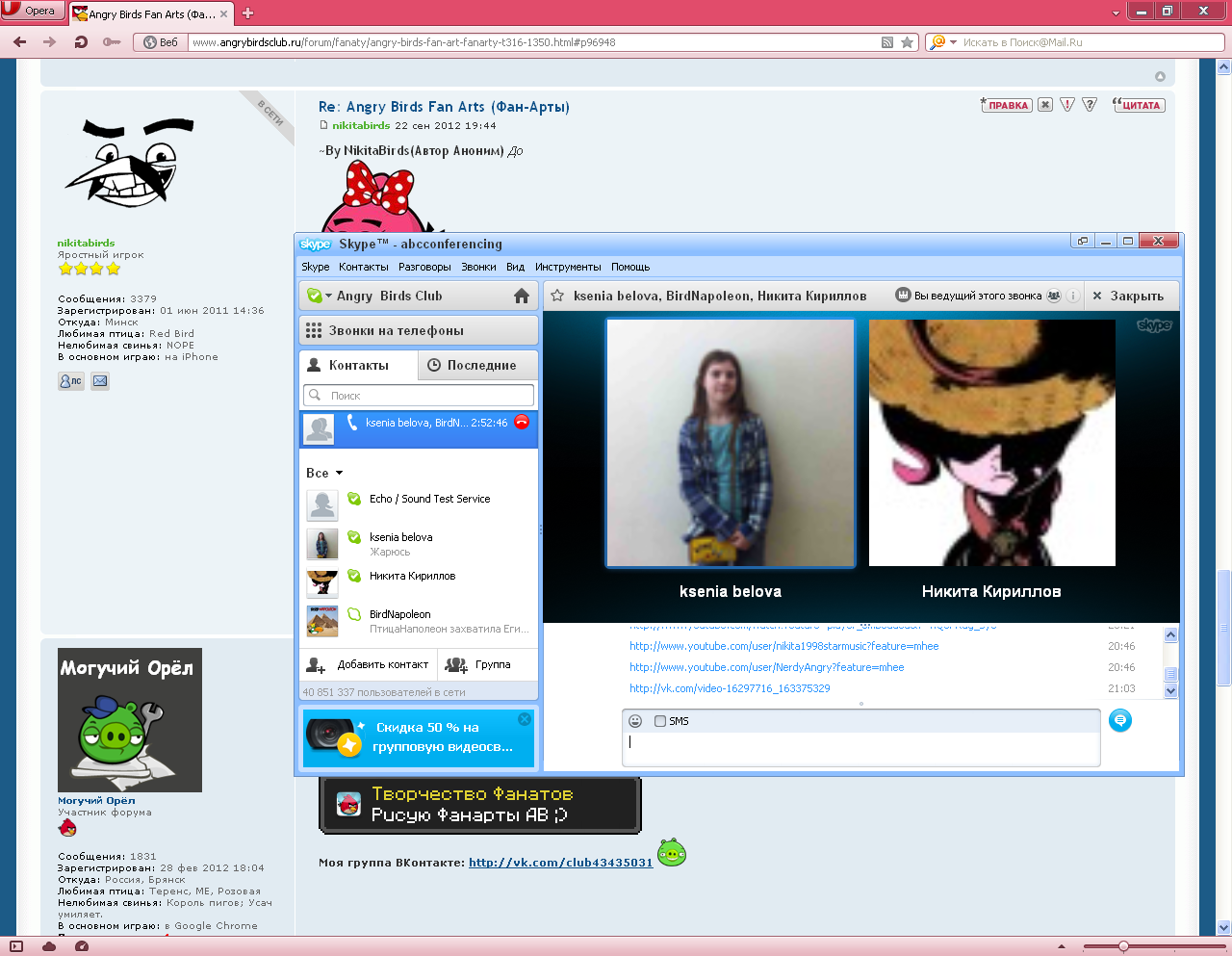
Task: Open the Mail.Ru search engine dropdown
Action: tap(953, 42)
